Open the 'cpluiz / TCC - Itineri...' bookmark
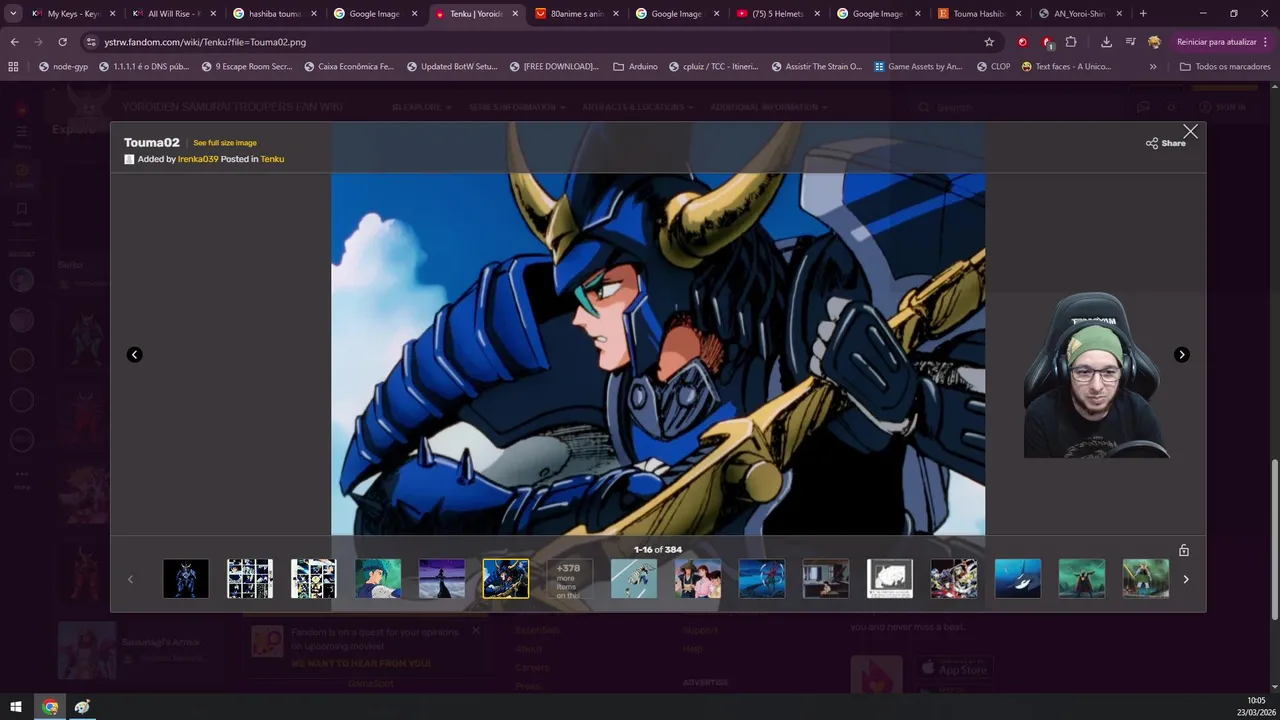The height and width of the screenshot is (720, 1280). 715,66
